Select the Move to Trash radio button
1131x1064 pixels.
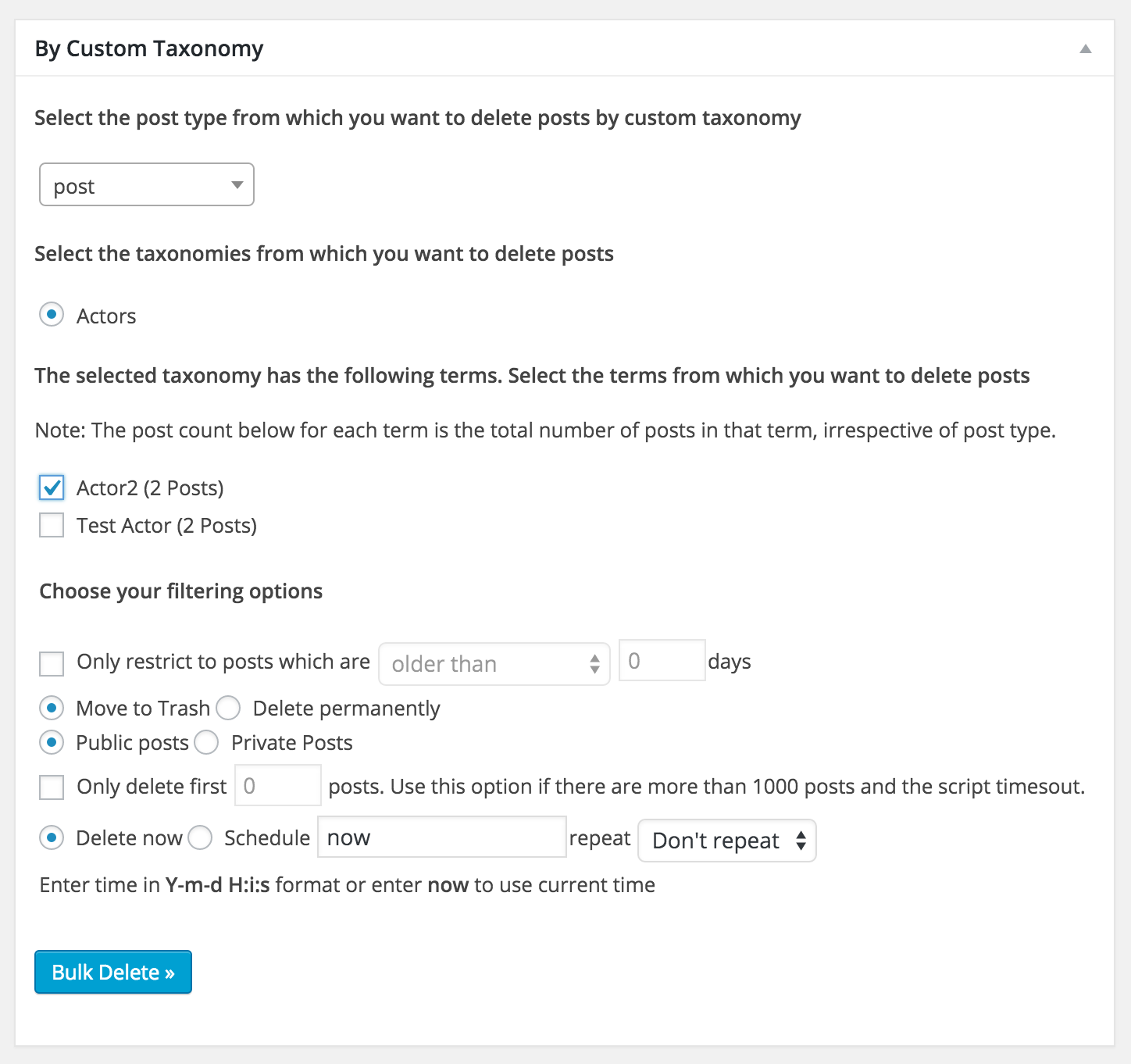click(52, 709)
